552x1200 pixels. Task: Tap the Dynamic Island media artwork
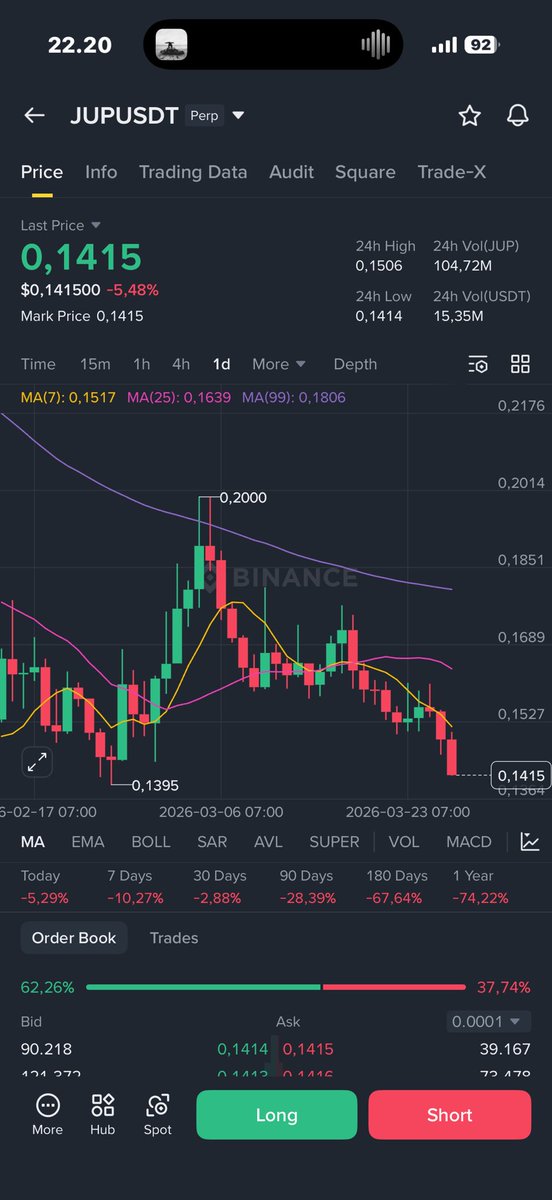click(171, 44)
